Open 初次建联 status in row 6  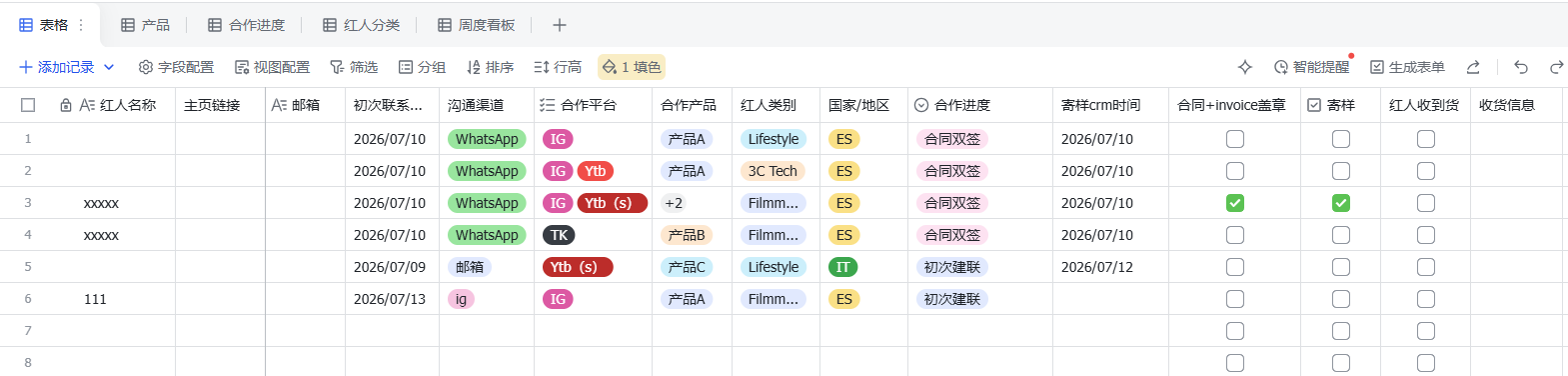979,299
